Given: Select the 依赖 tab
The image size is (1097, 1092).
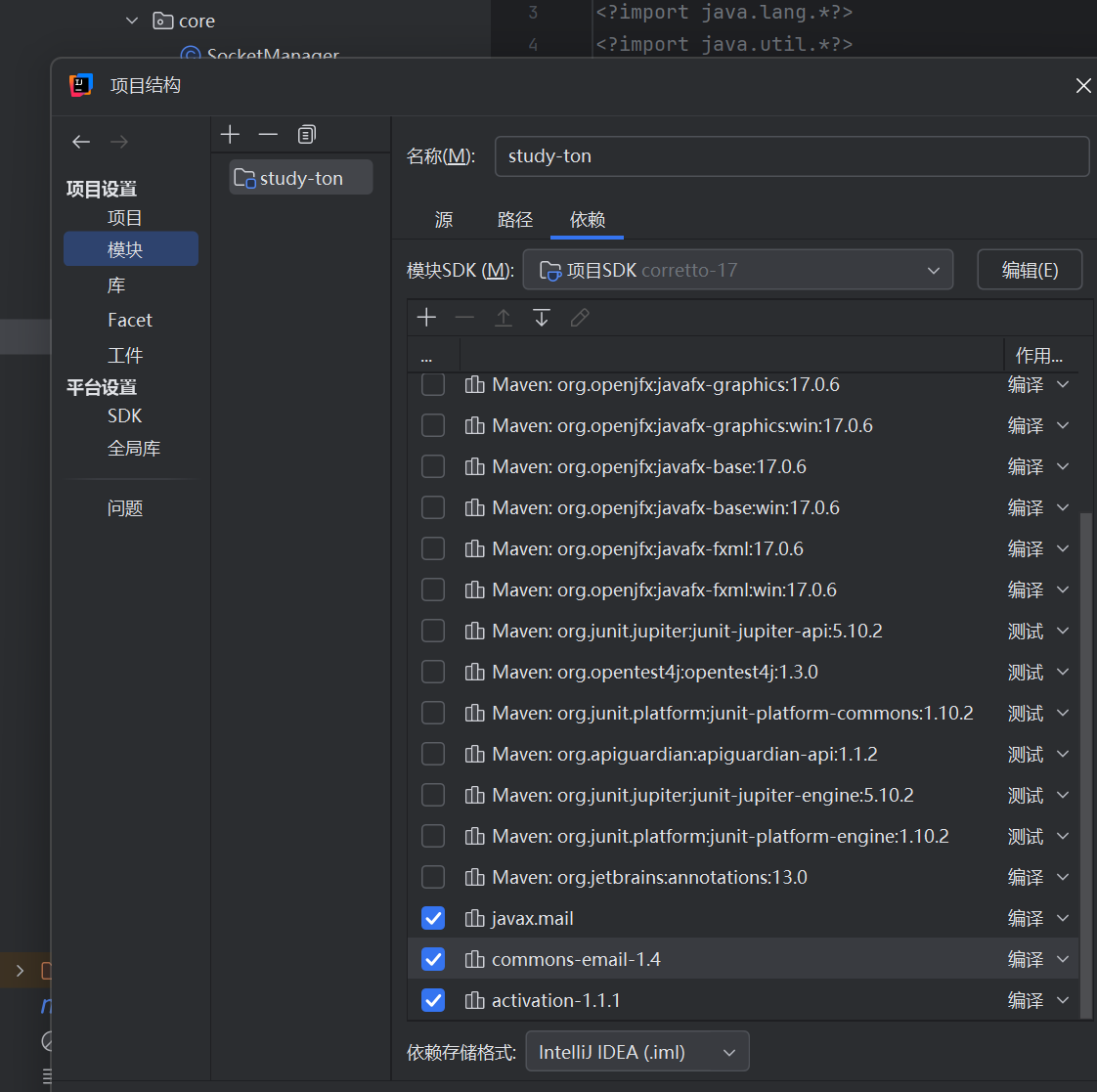Looking at the screenshot, I should click(x=587, y=220).
